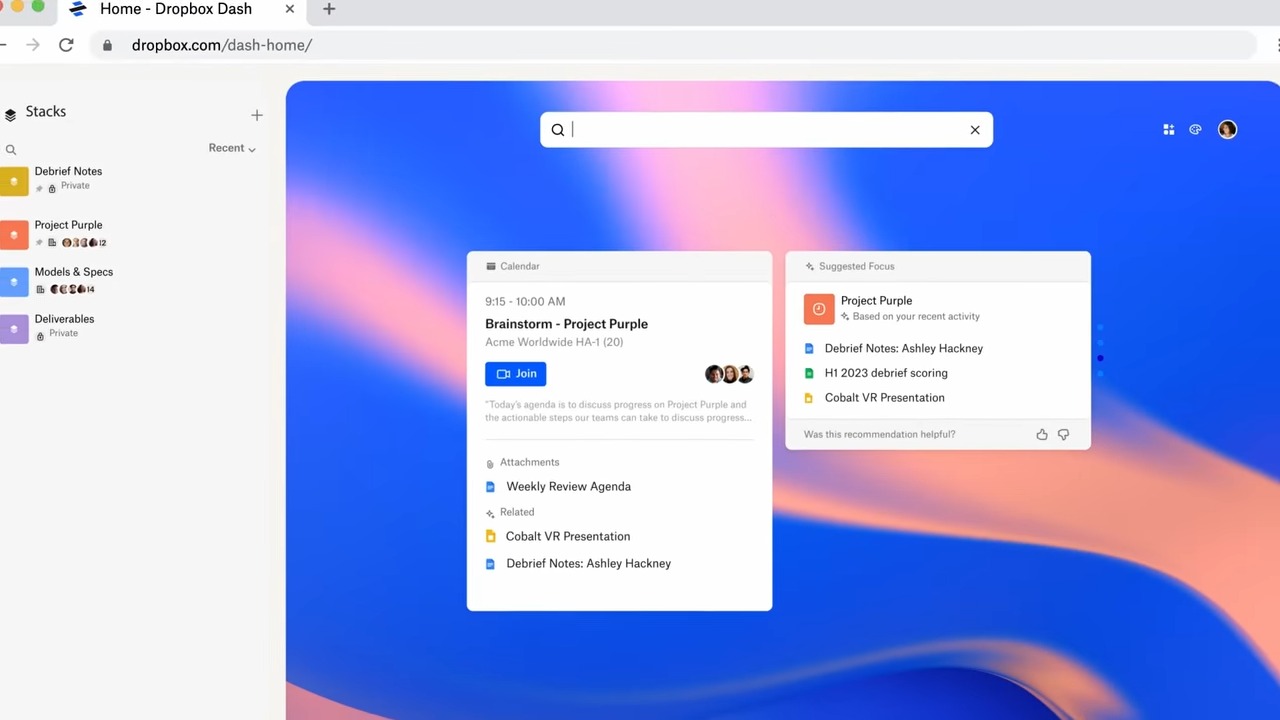Viewport: 1280px width, 720px height.
Task: Click the lock icon beside Debrief Notes
Action: point(51,187)
